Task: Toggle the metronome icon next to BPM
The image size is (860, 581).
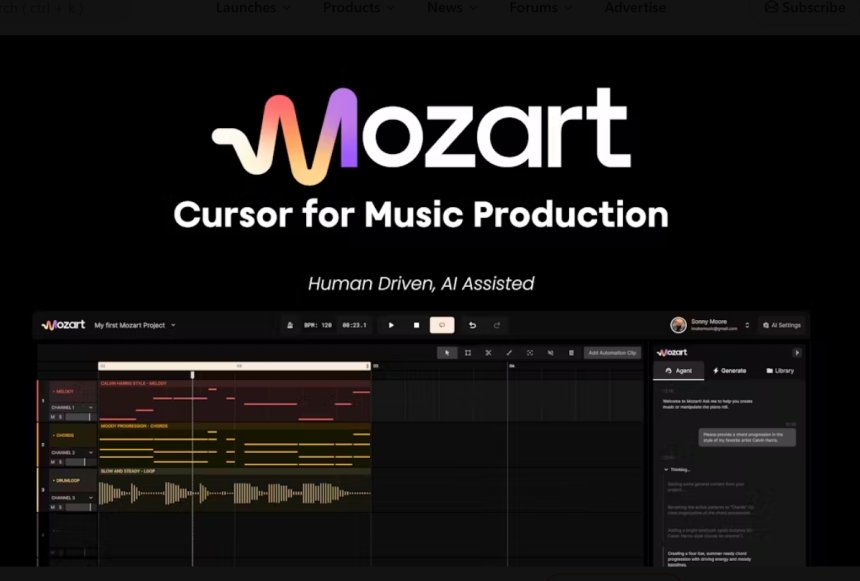Action: 290,325
